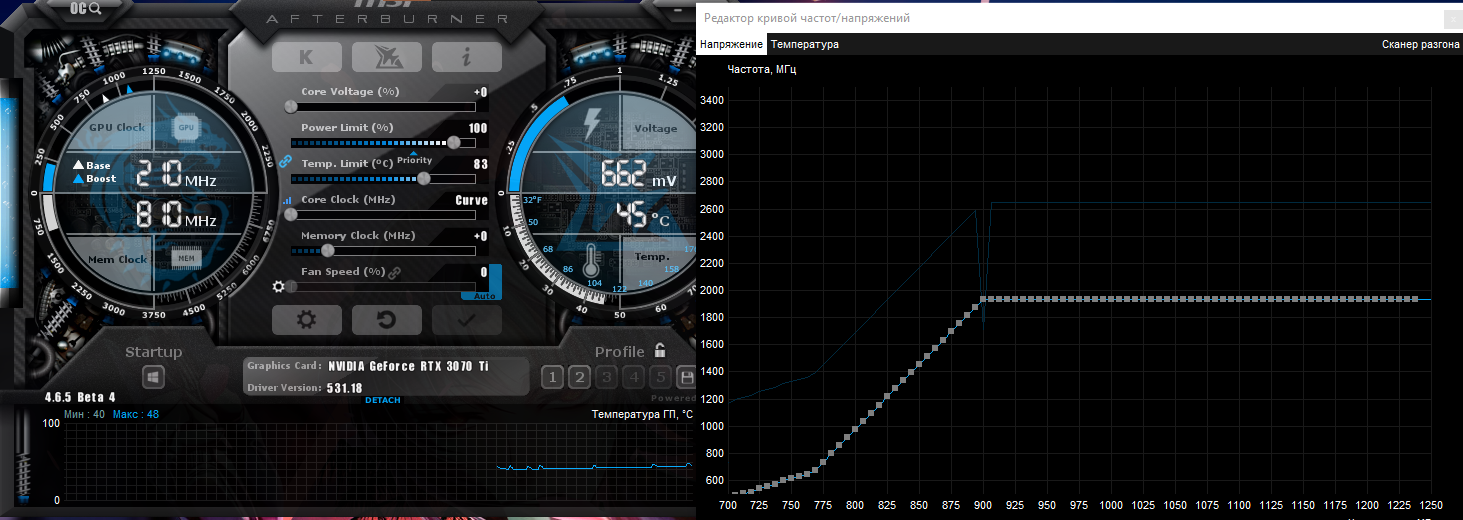The height and width of the screenshot is (520, 1463).
Task: Click Core Clock Curve value field
Action: pos(472,200)
